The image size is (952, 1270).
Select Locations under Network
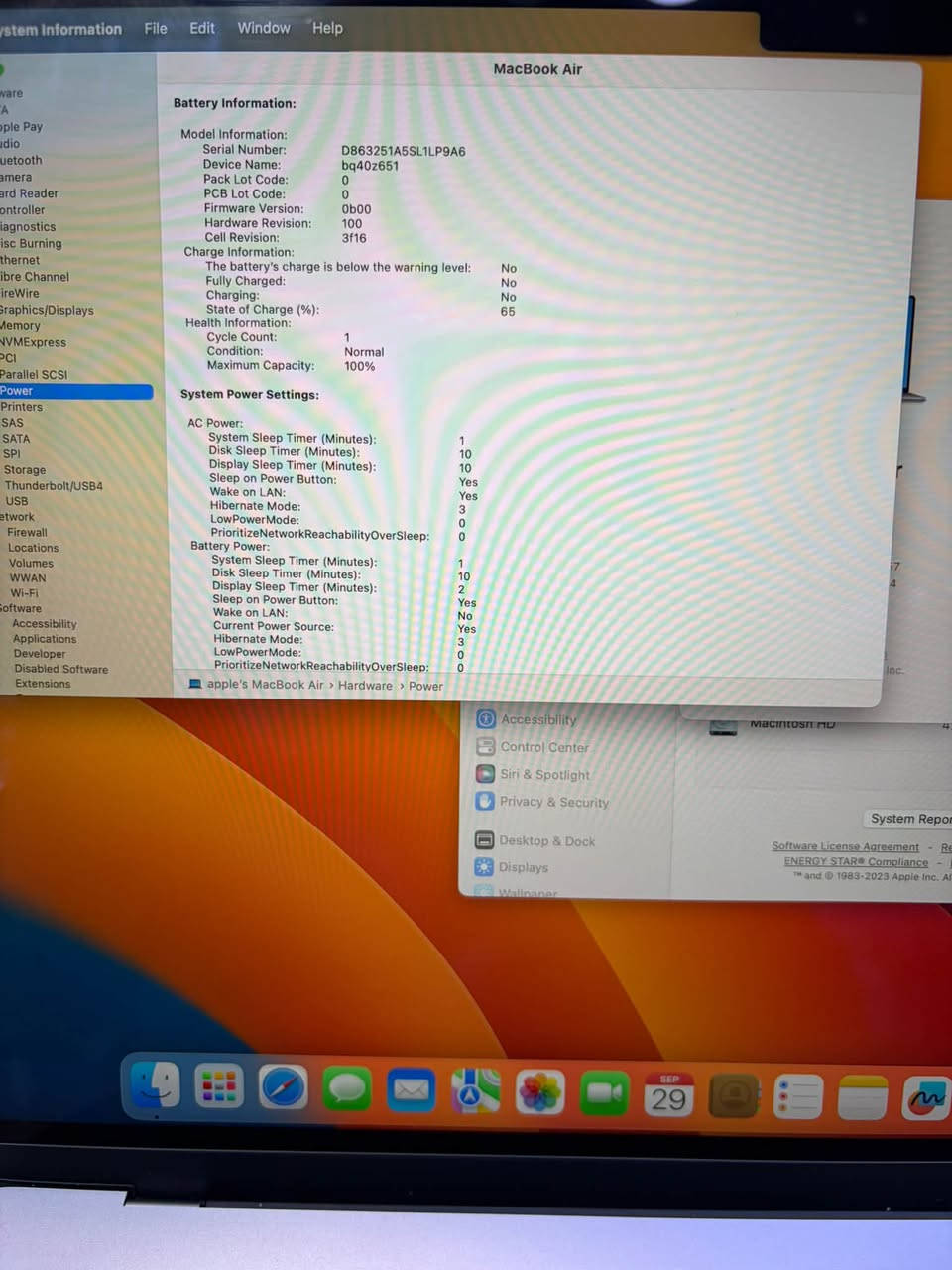pyautogui.click(x=34, y=548)
